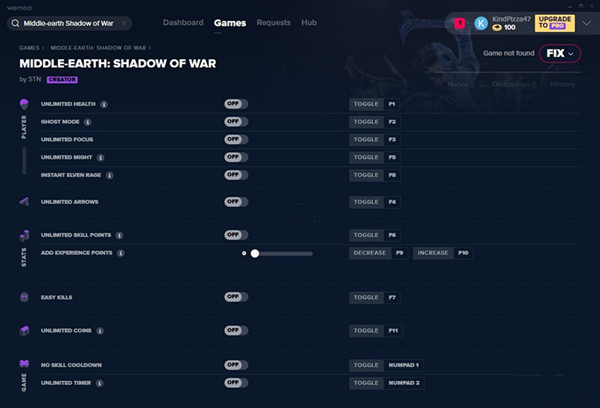The height and width of the screenshot is (408, 600).
Task: Click the GAMES breadcrumb link
Action: [29, 48]
